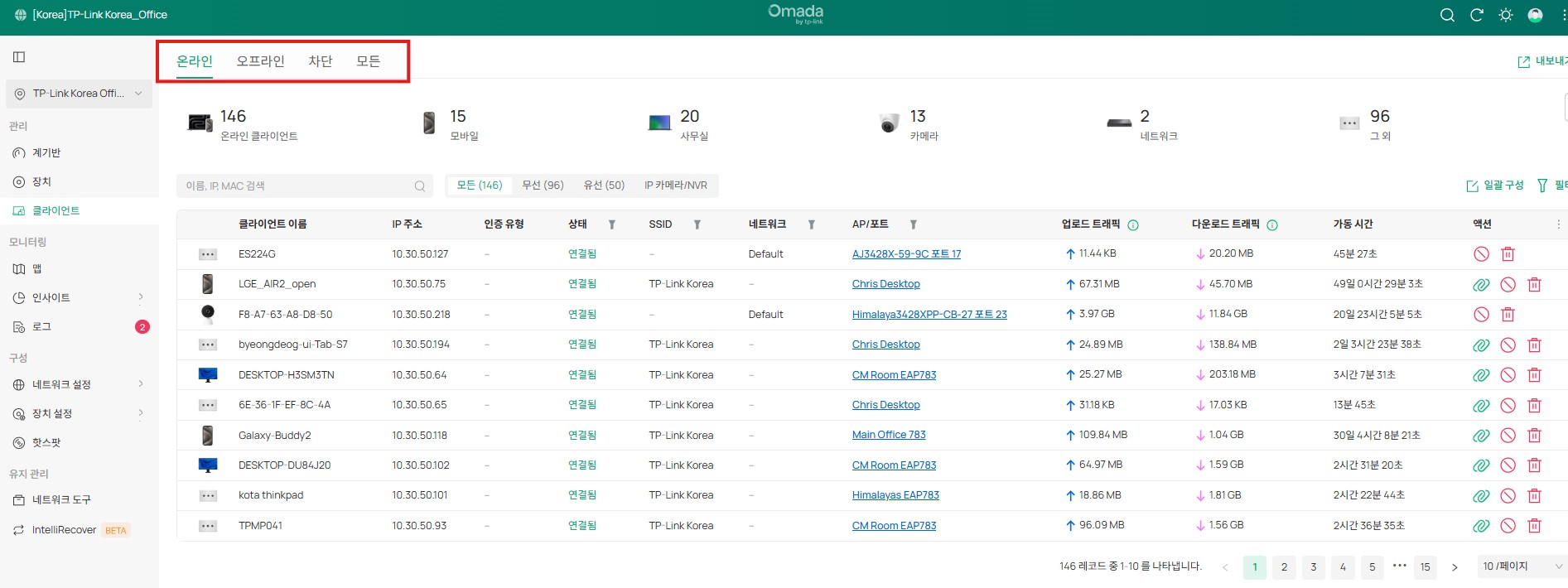This screenshot has height=588, width=1568.
Task: Toggle the light/dark theme sun icon
Action: 1506,15
